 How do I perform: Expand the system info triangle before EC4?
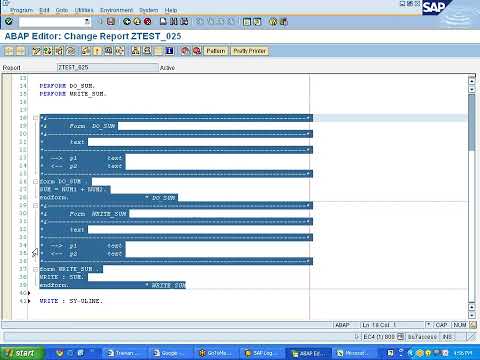pos(357,337)
